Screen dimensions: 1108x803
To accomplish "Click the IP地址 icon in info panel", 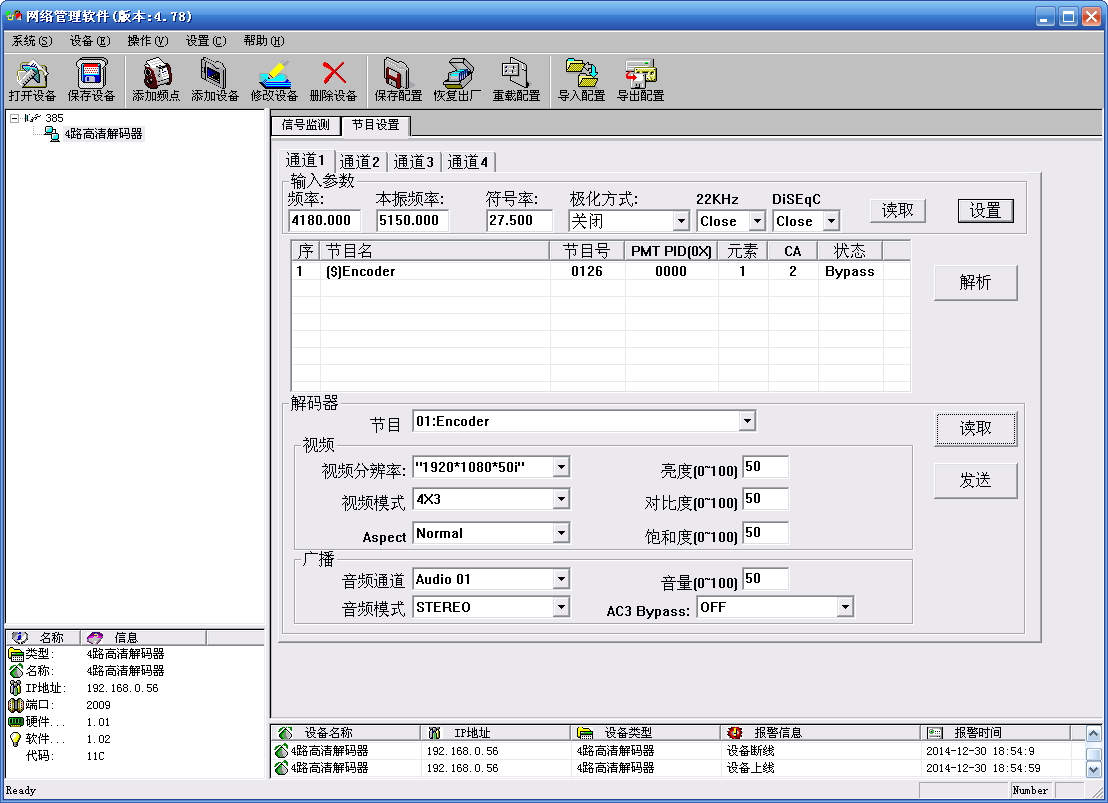I will [16, 688].
